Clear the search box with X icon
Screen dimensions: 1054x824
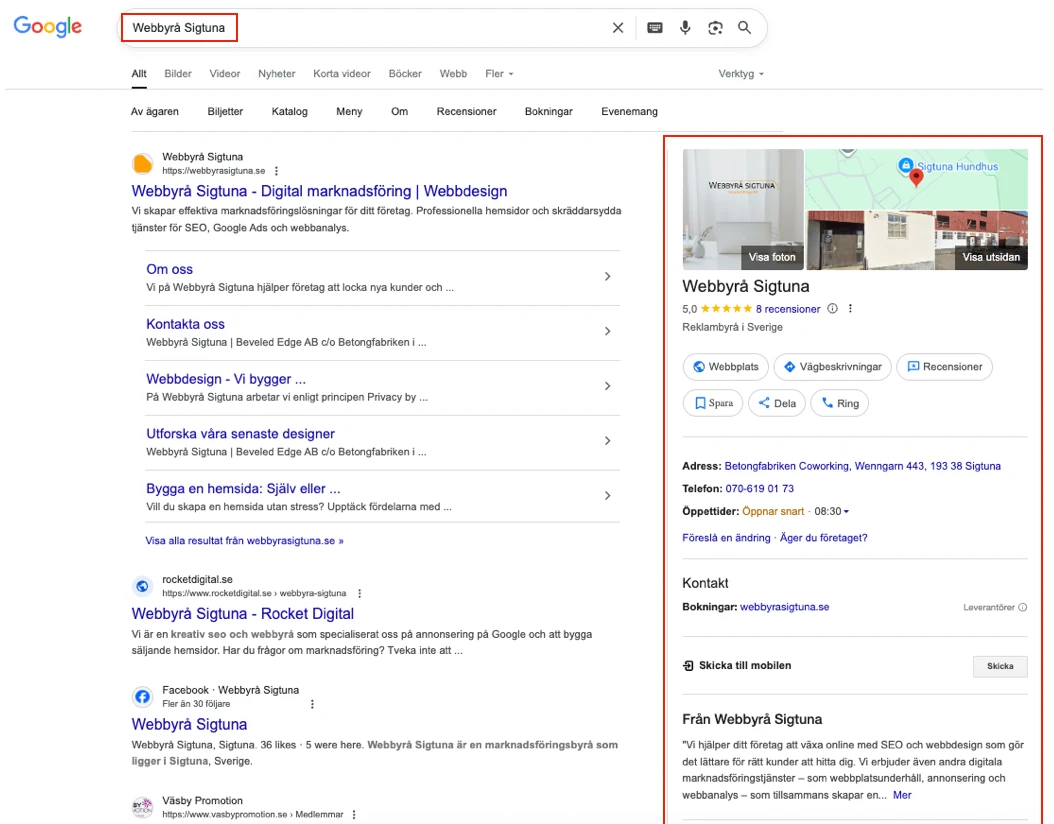[x=618, y=28]
